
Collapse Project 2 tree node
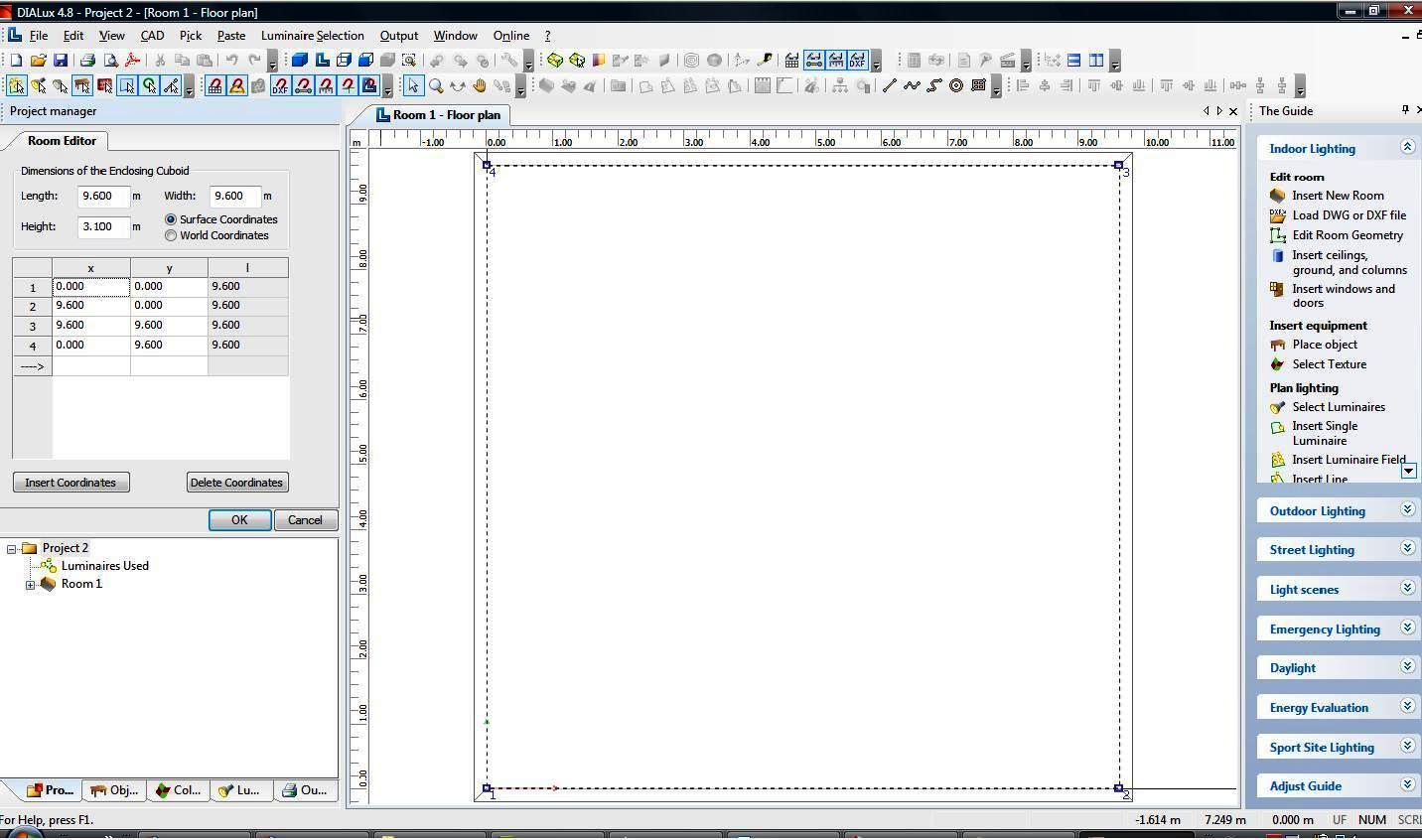point(12,549)
